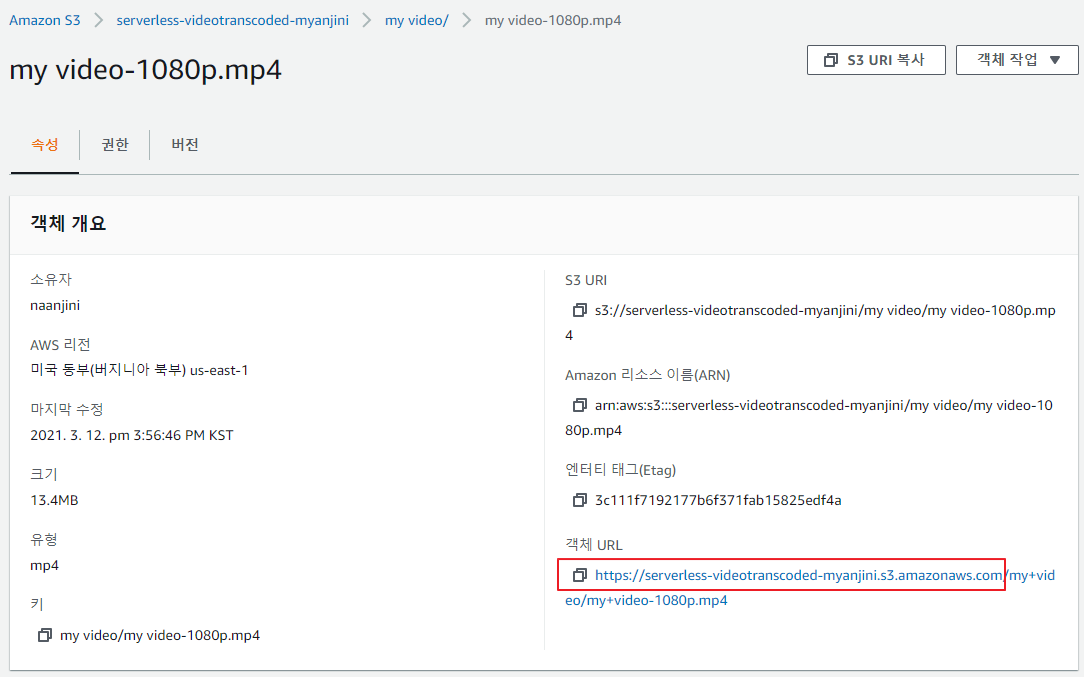1084x677 pixels.
Task: Copy the Amazon resource name ARN icon
Action: [579, 405]
